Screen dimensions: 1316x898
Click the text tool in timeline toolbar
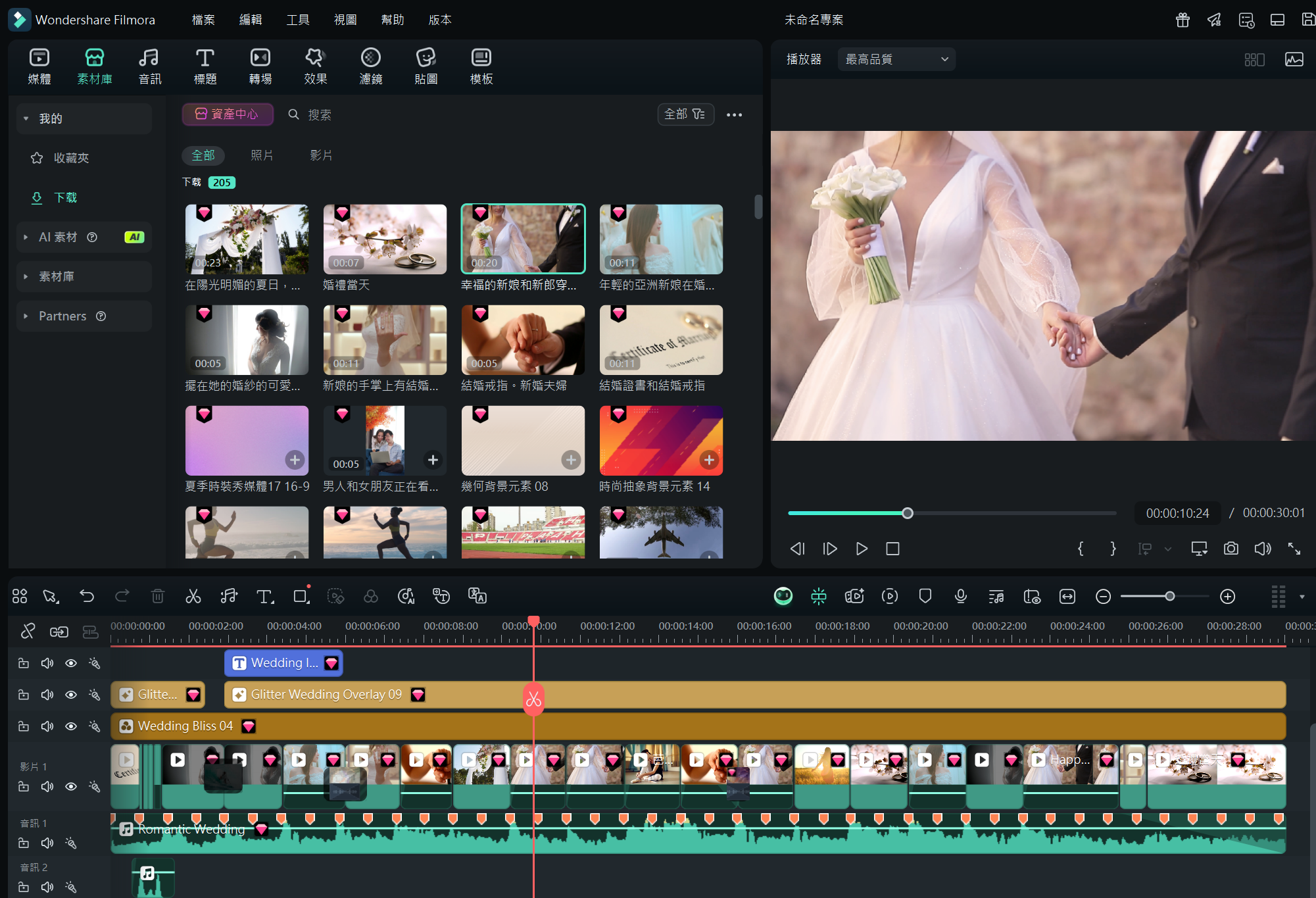pos(264,596)
